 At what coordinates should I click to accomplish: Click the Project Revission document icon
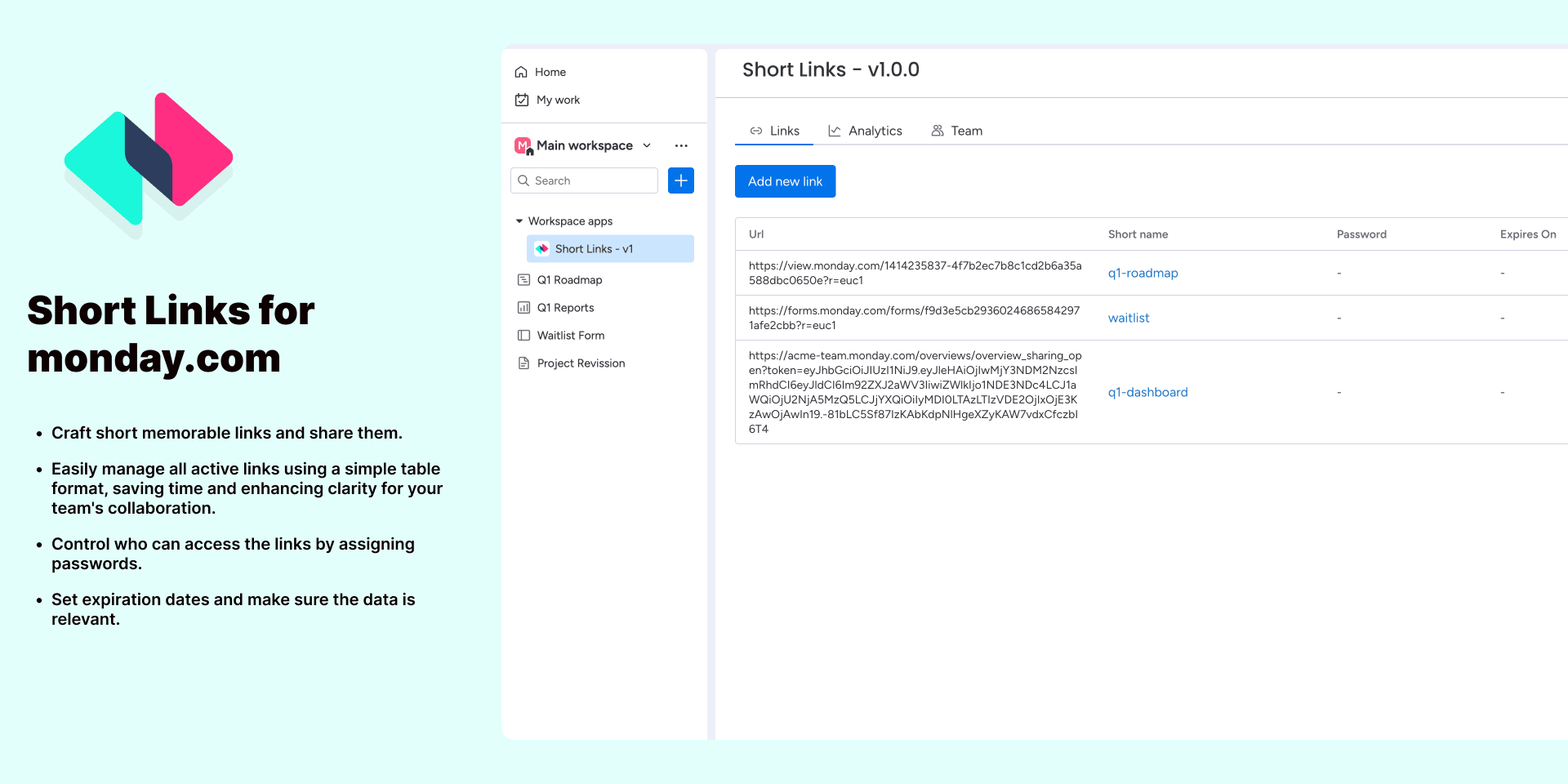tap(524, 363)
